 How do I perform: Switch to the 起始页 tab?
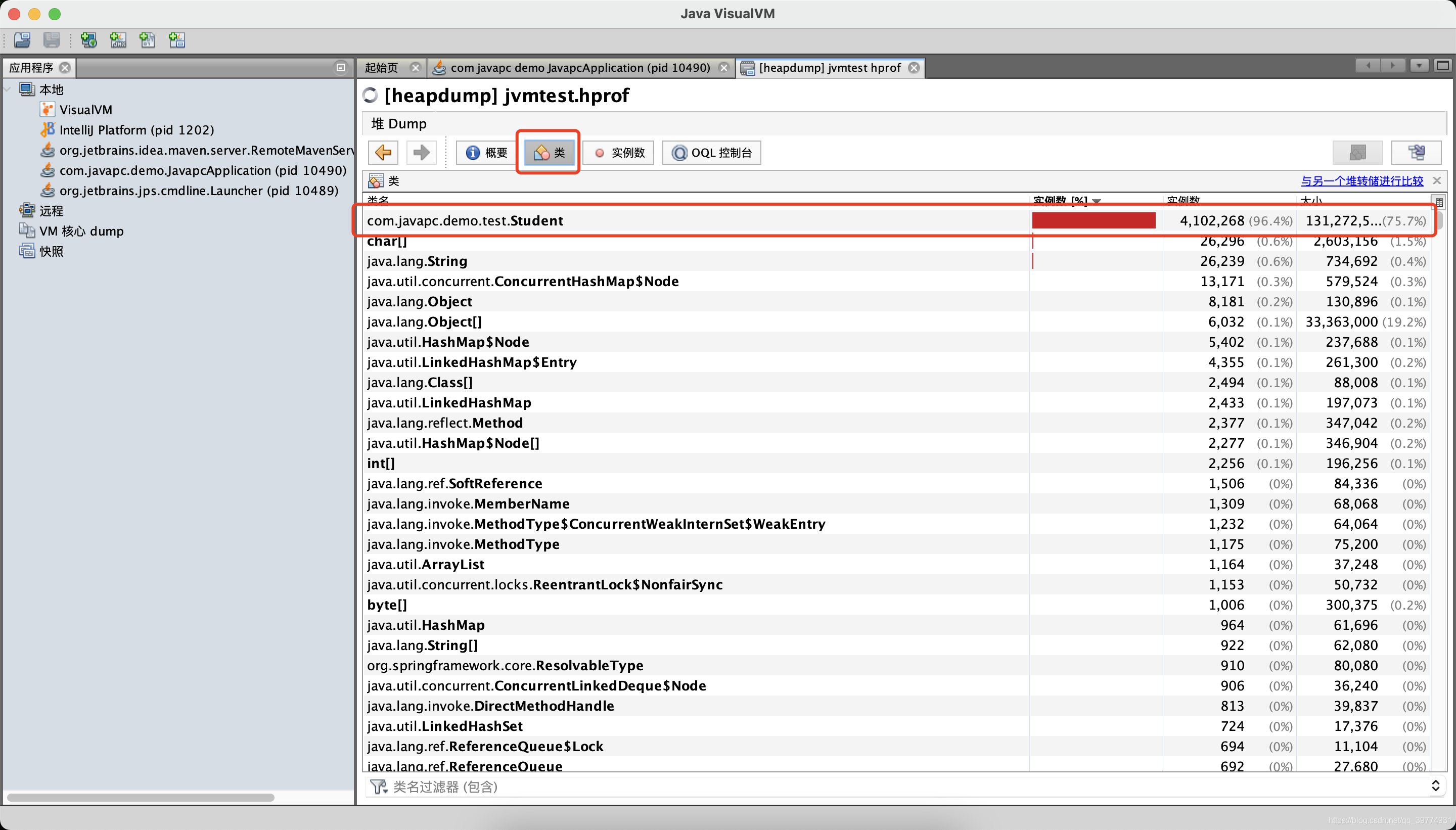tap(381, 68)
